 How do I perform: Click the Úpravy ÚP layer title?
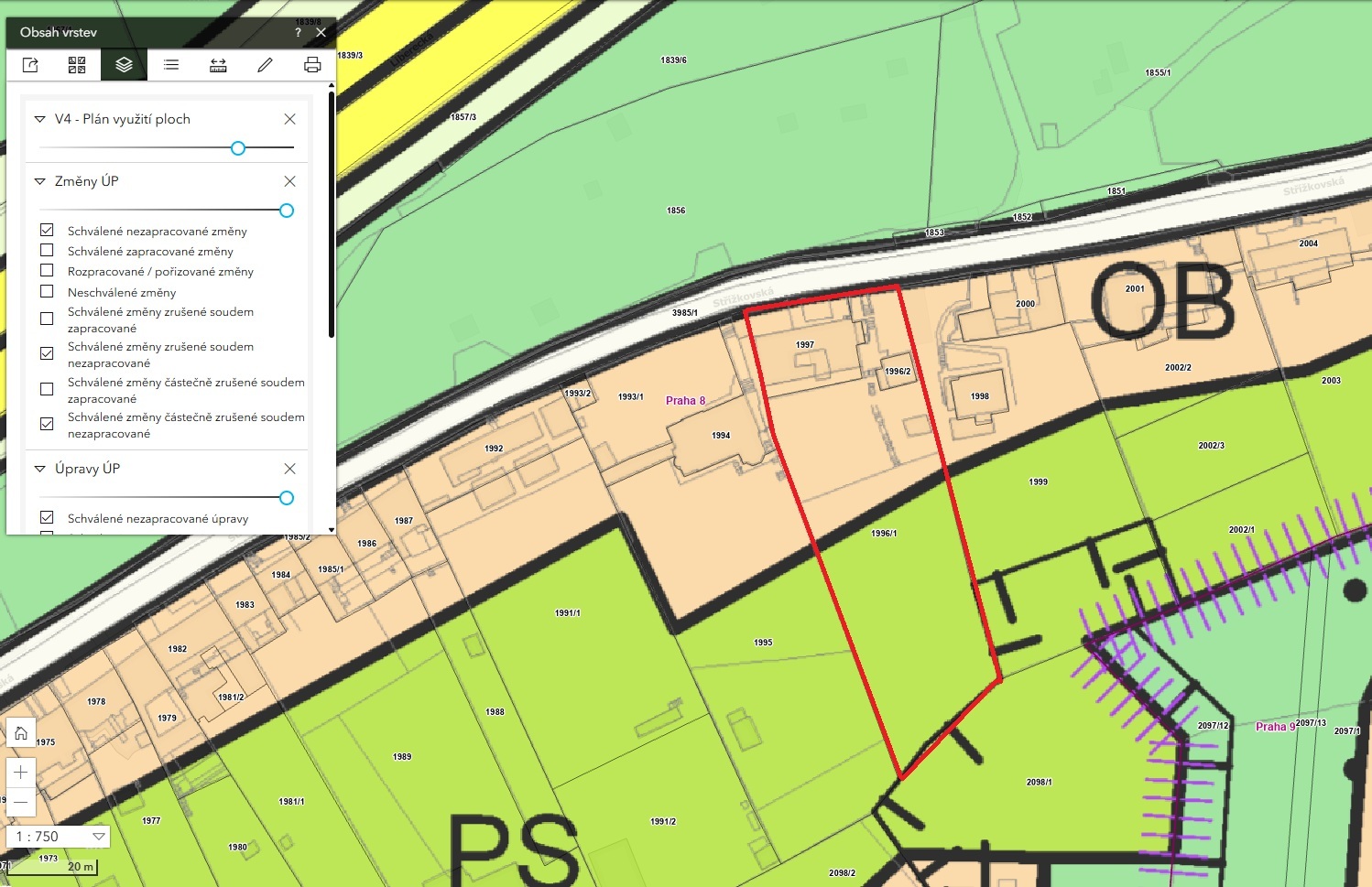(x=88, y=469)
